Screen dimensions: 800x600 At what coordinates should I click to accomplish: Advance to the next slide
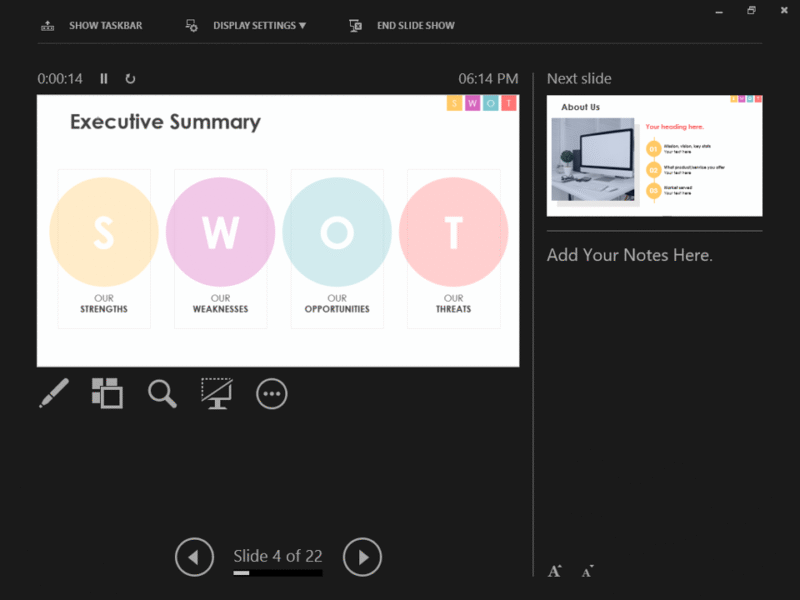(362, 557)
